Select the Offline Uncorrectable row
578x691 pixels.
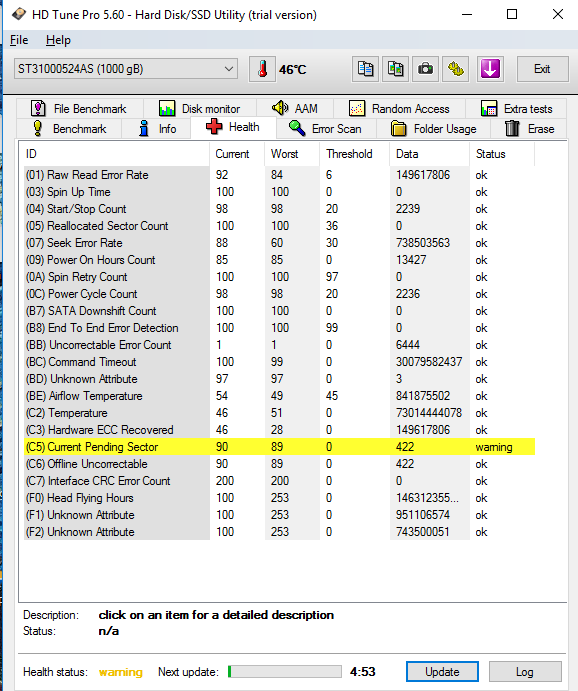coord(279,464)
